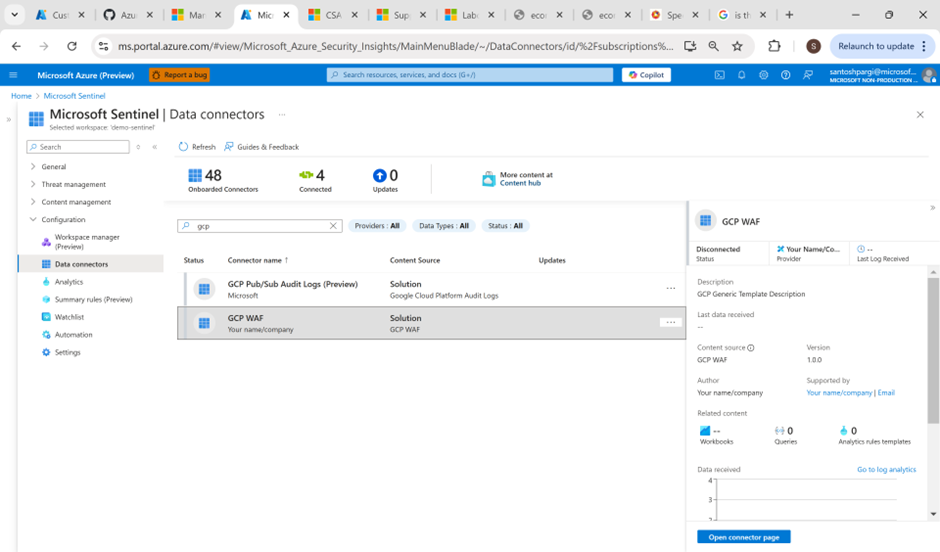Select the GCP WAF connector row
Viewport: 940px width, 552px height.
pos(432,324)
